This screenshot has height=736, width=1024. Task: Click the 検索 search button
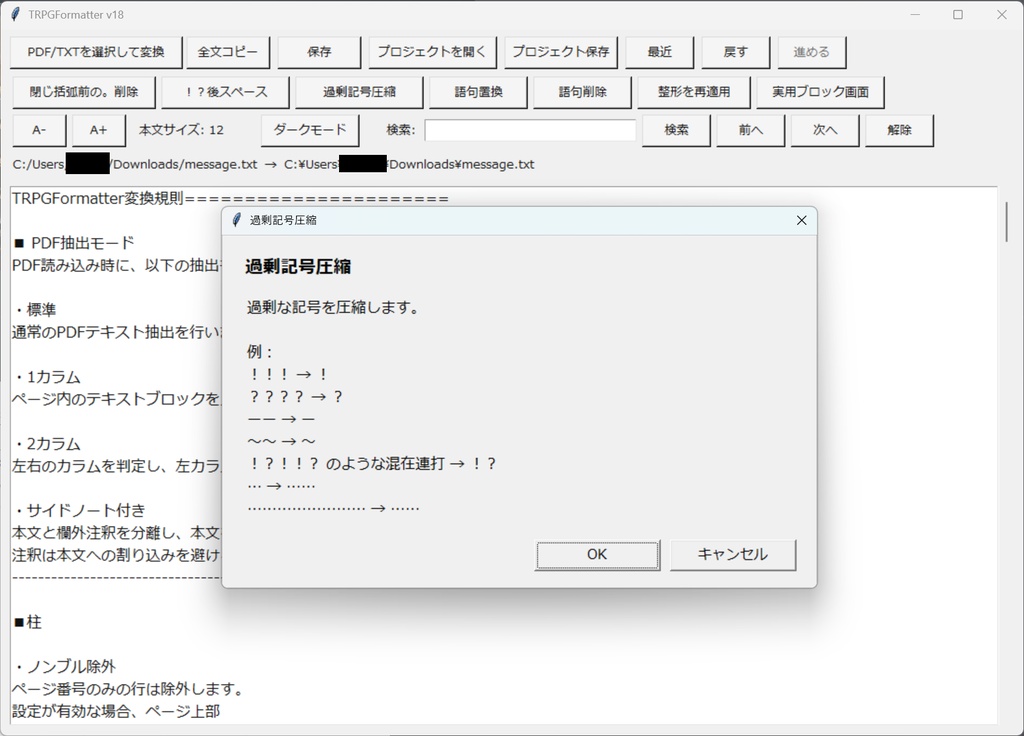point(677,131)
